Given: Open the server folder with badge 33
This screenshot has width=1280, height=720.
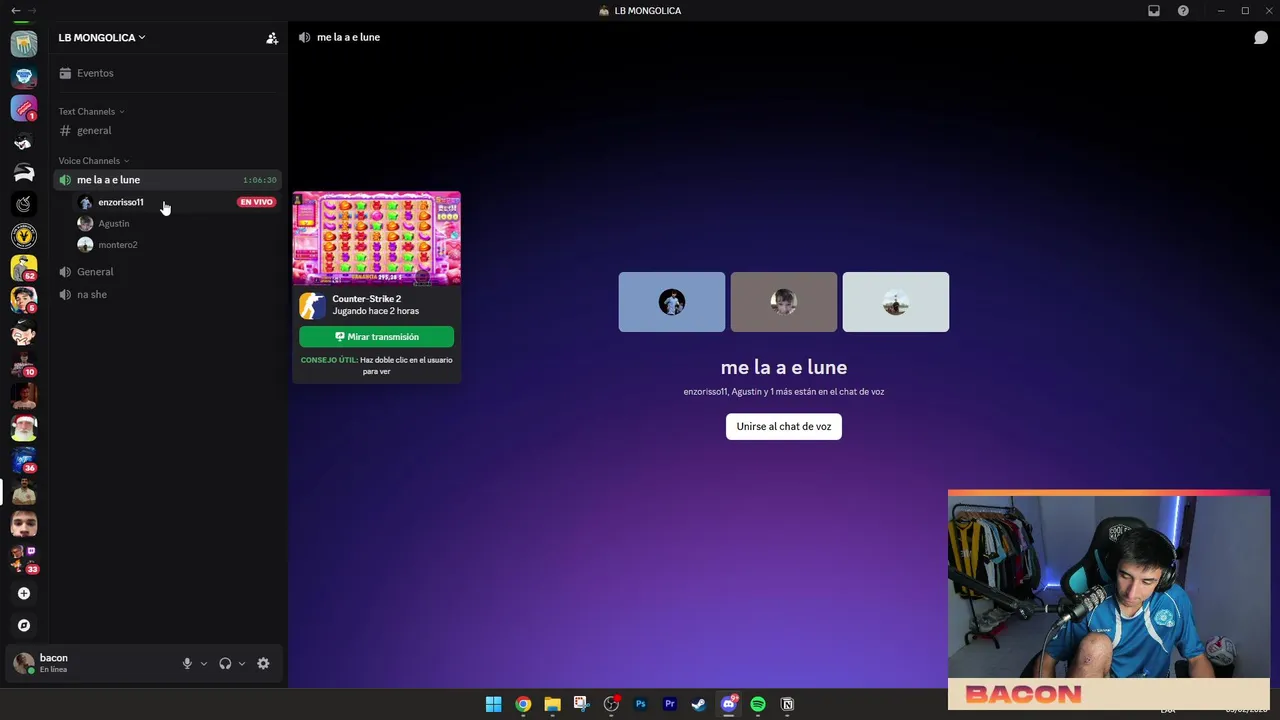Looking at the screenshot, I should pyautogui.click(x=24, y=558).
